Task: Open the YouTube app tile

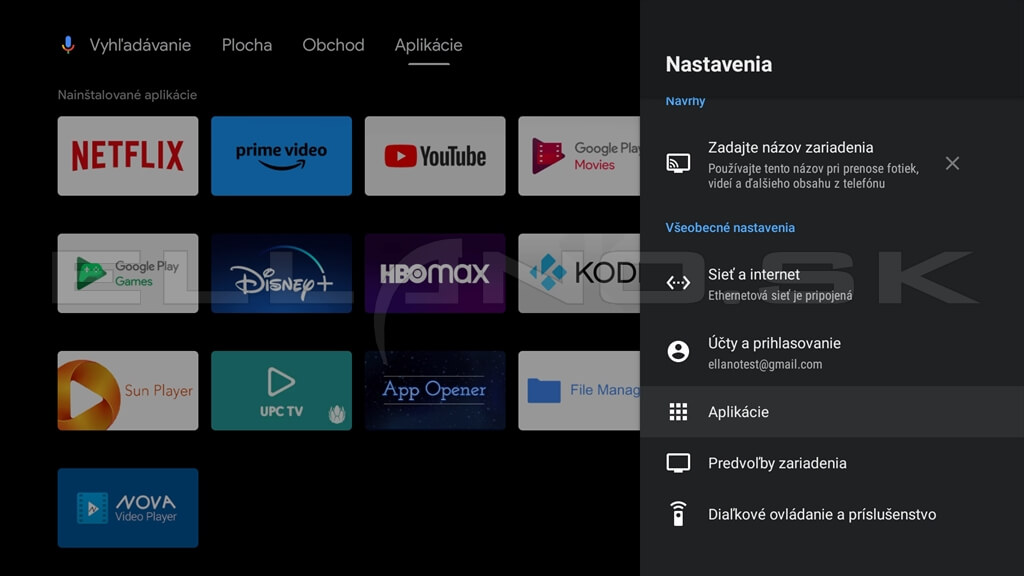Action: point(435,156)
